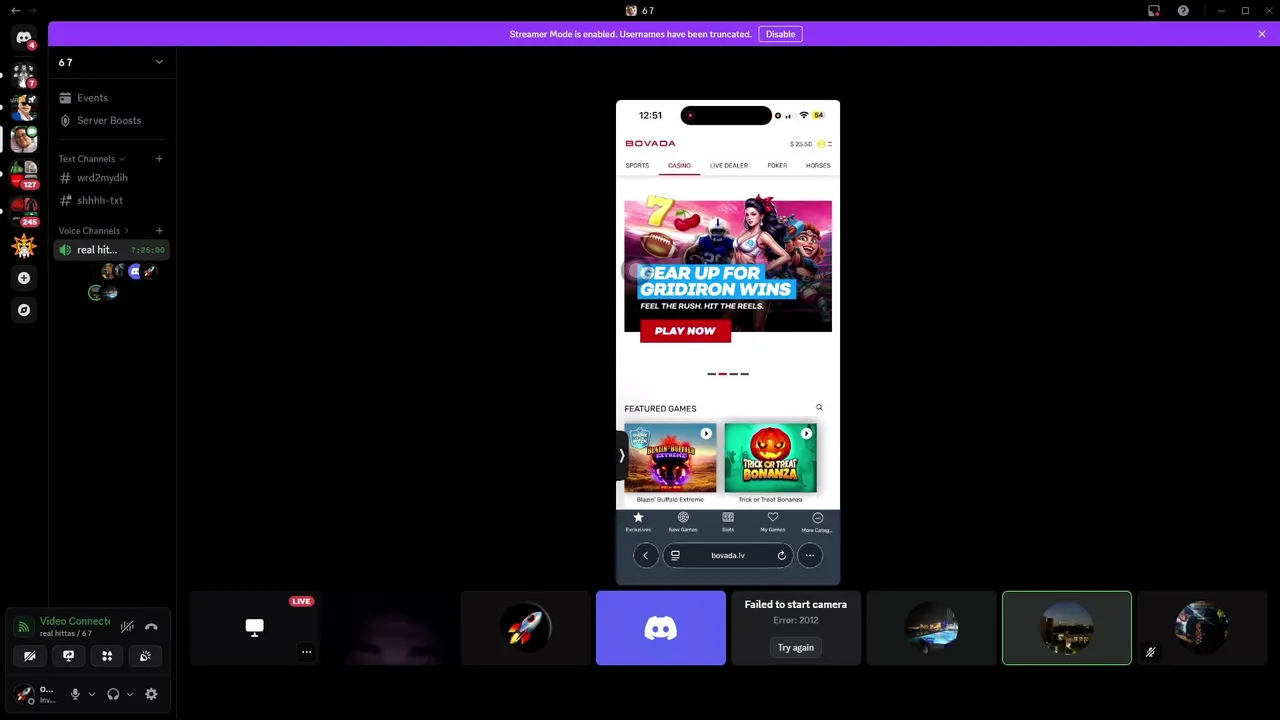Click the search icon beside Featured Games

[819, 408]
